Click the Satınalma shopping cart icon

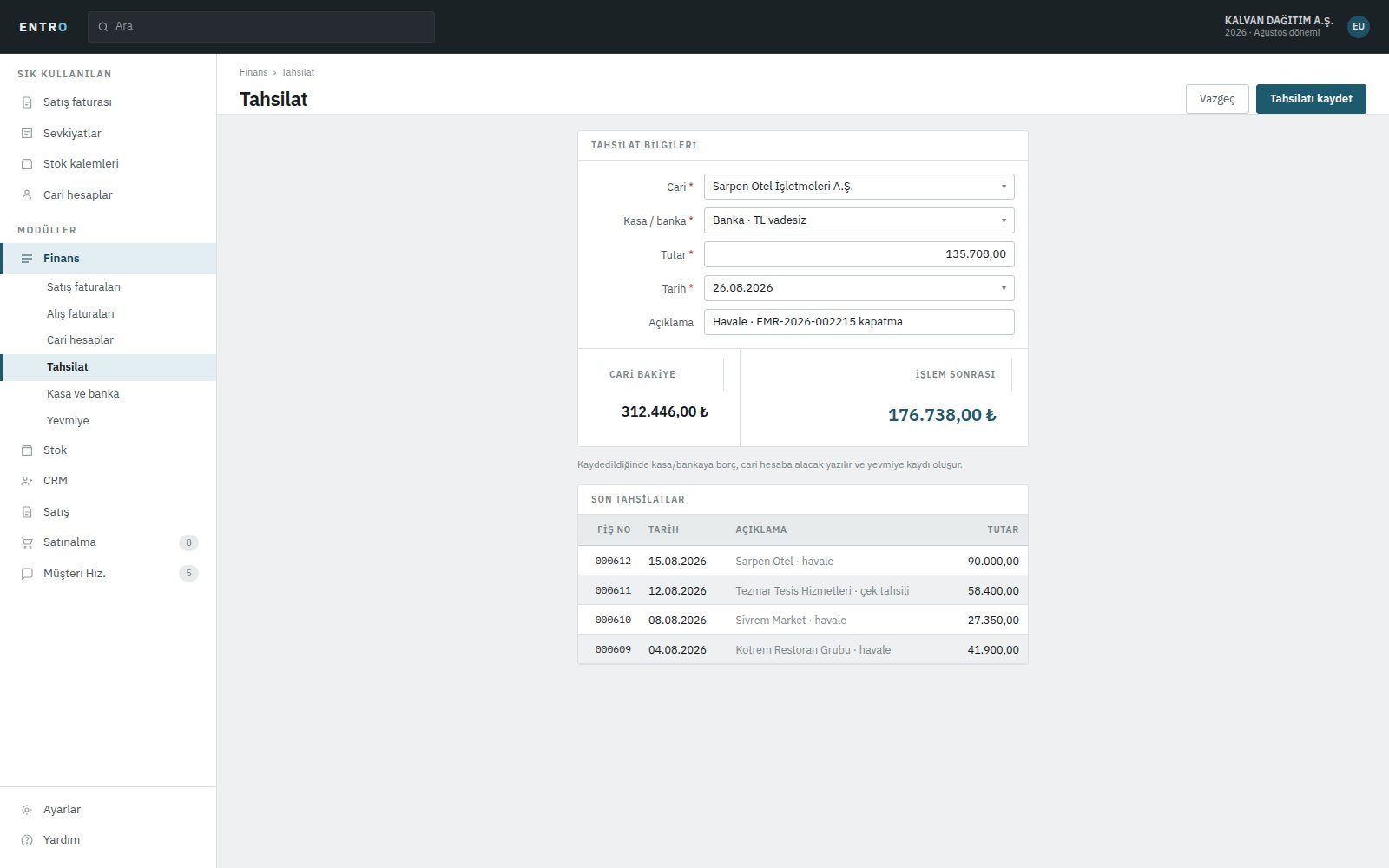pos(27,542)
